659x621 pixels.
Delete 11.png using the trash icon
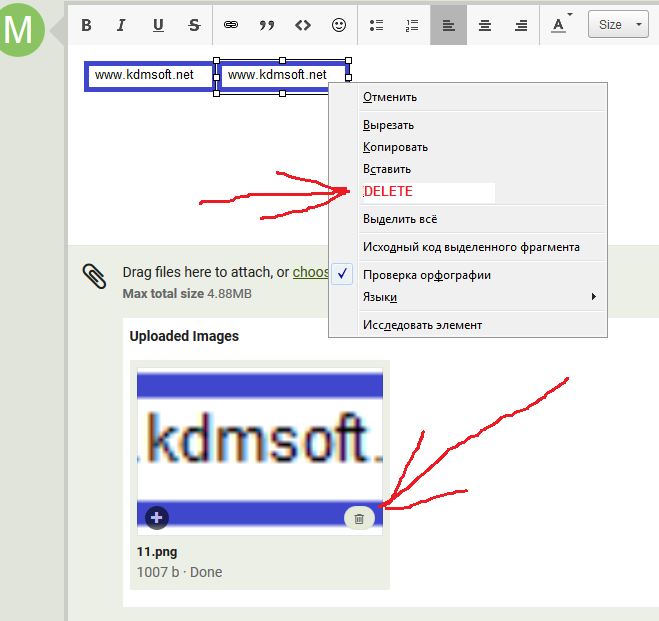[359, 518]
